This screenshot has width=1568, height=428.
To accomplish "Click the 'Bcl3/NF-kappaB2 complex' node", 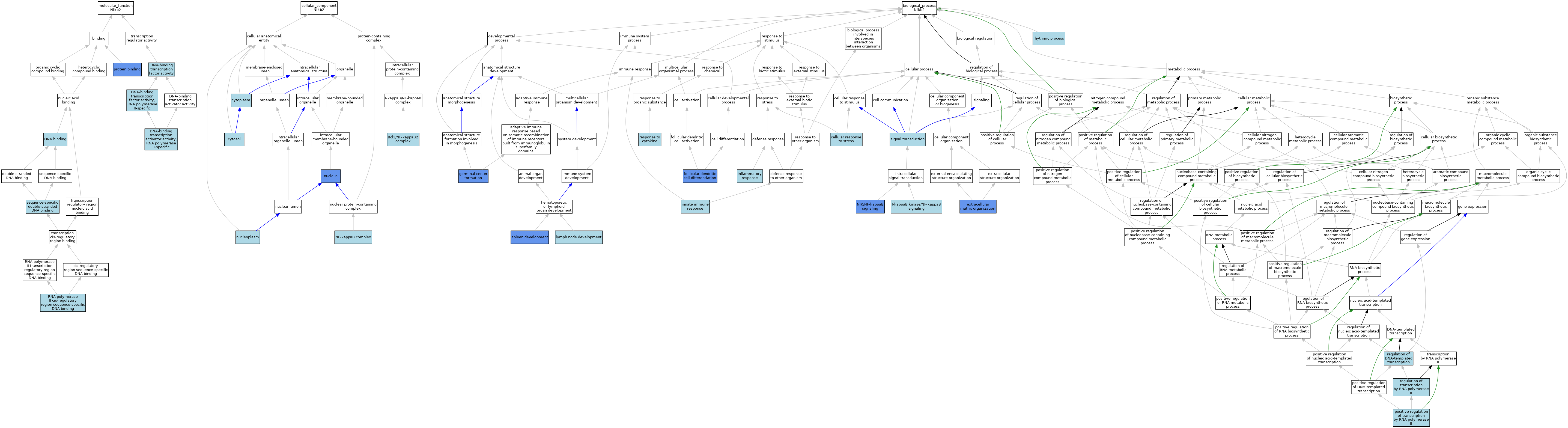I will coord(403,139).
